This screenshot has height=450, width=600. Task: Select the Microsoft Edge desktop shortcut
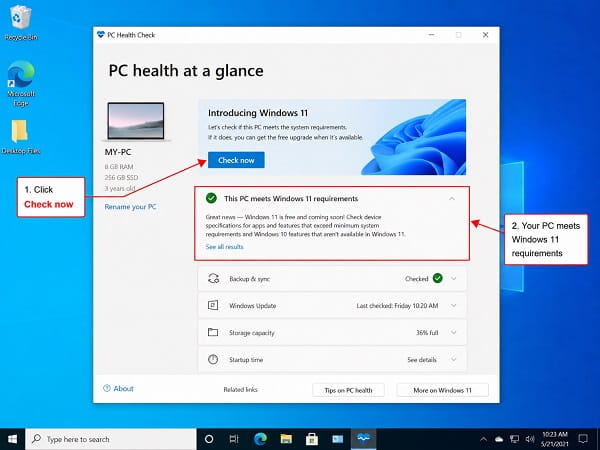pos(21,83)
